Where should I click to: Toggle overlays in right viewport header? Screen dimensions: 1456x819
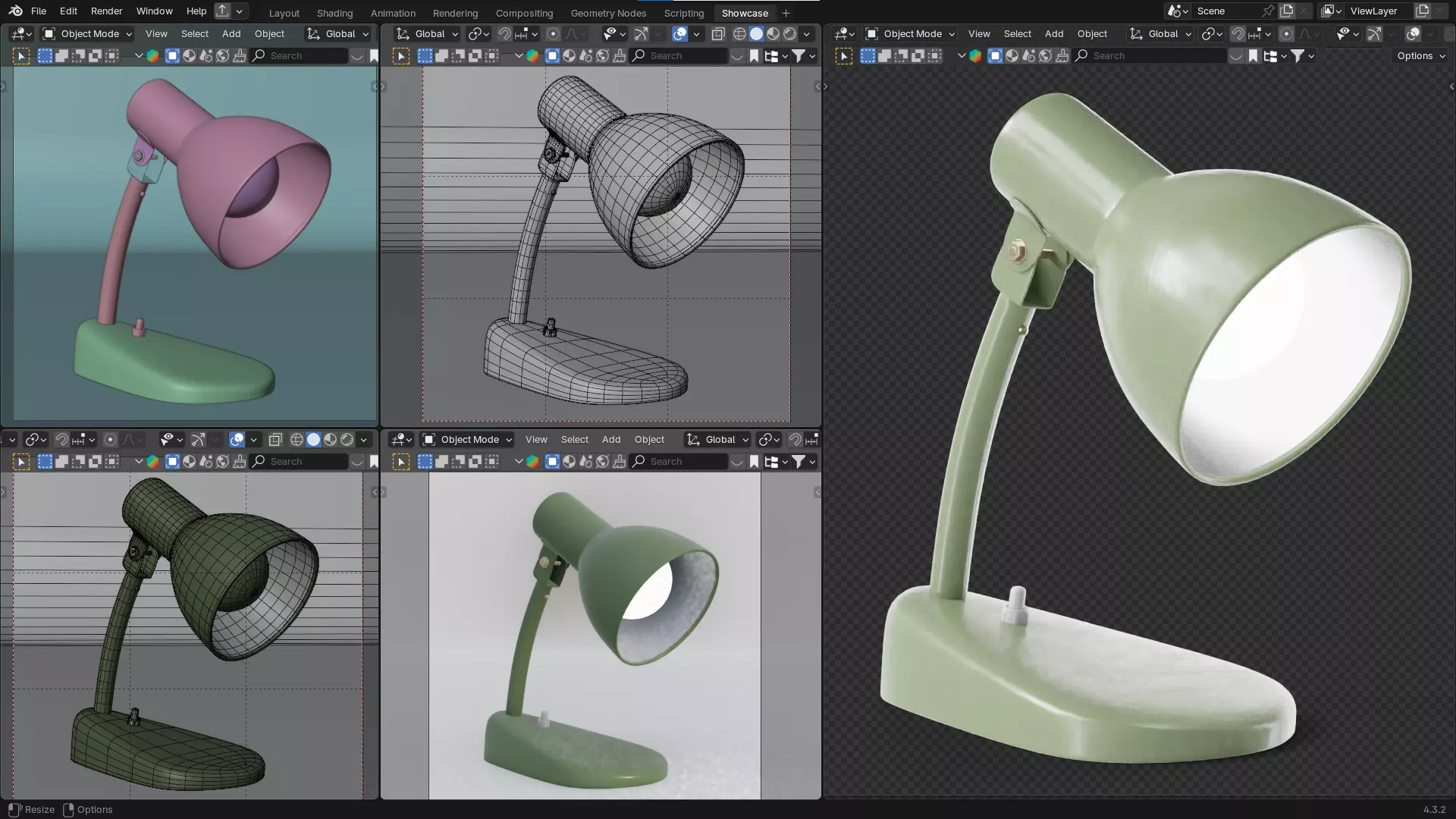pyautogui.click(x=1413, y=33)
